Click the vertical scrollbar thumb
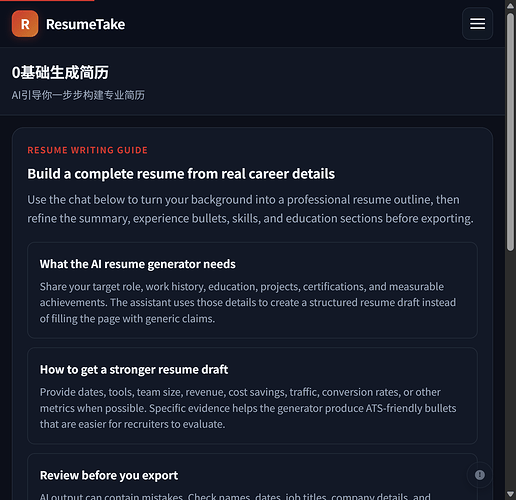Viewport: 516px width, 500px height. [510, 132]
